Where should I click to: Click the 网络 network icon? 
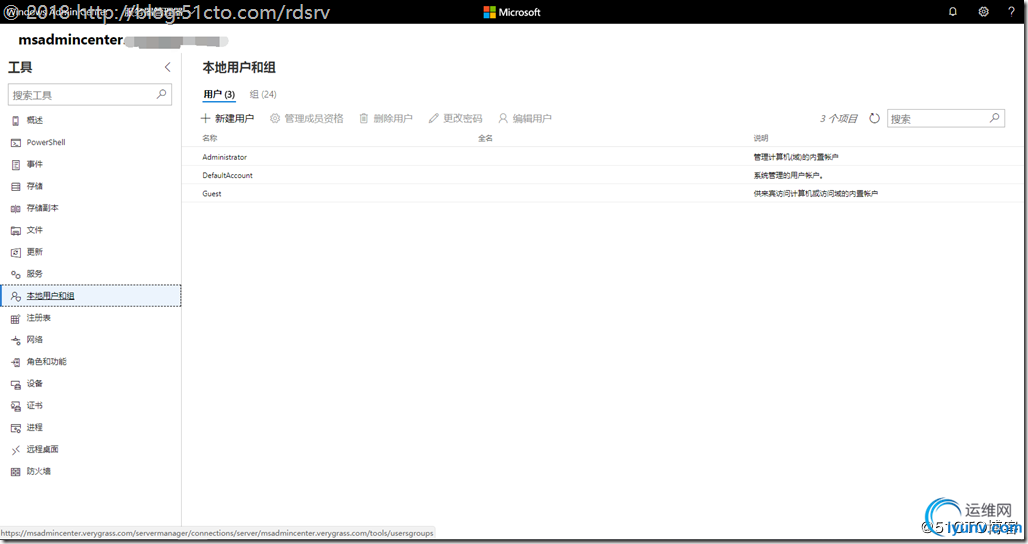(16, 340)
